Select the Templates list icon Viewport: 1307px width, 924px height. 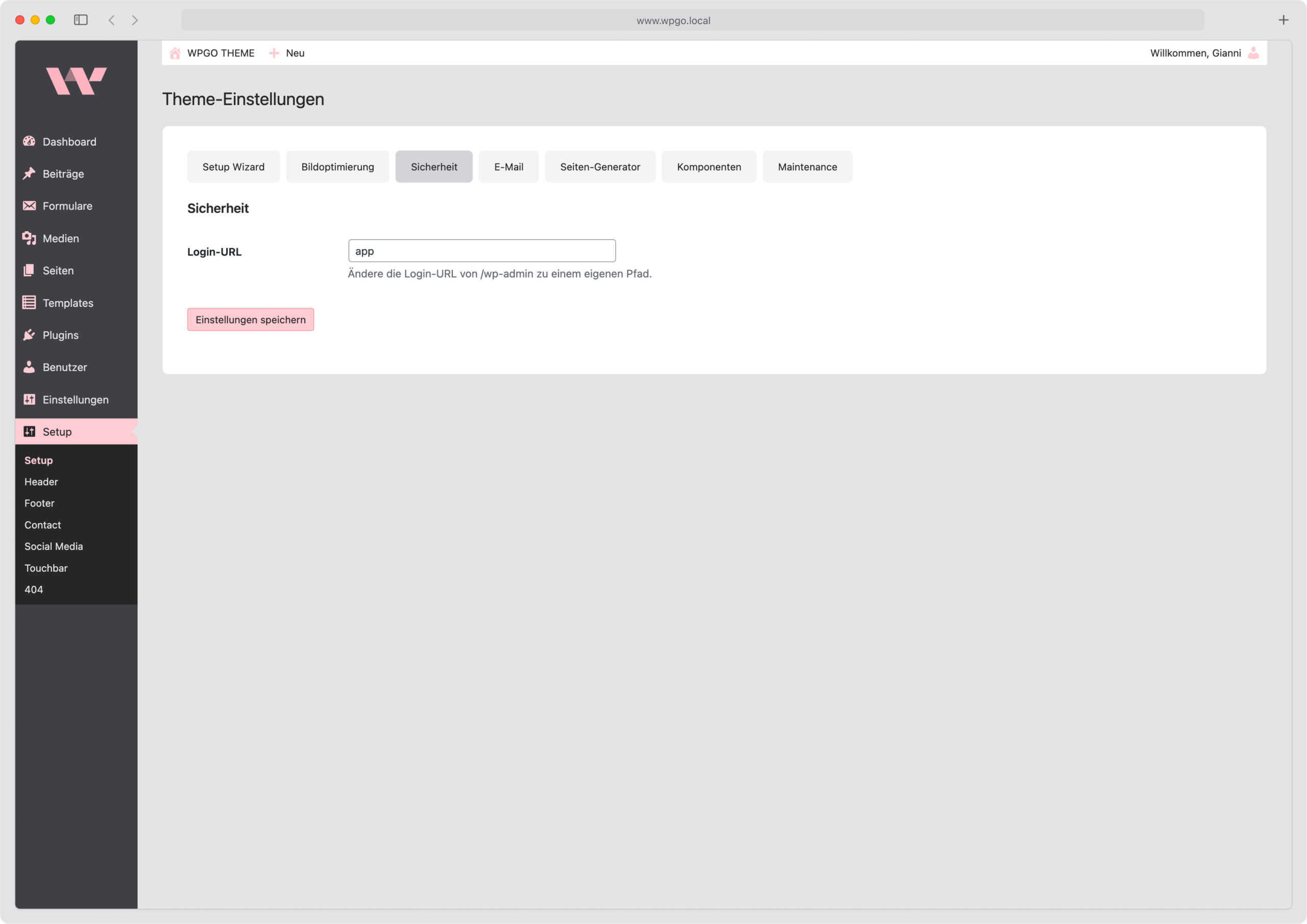[x=30, y=302]
